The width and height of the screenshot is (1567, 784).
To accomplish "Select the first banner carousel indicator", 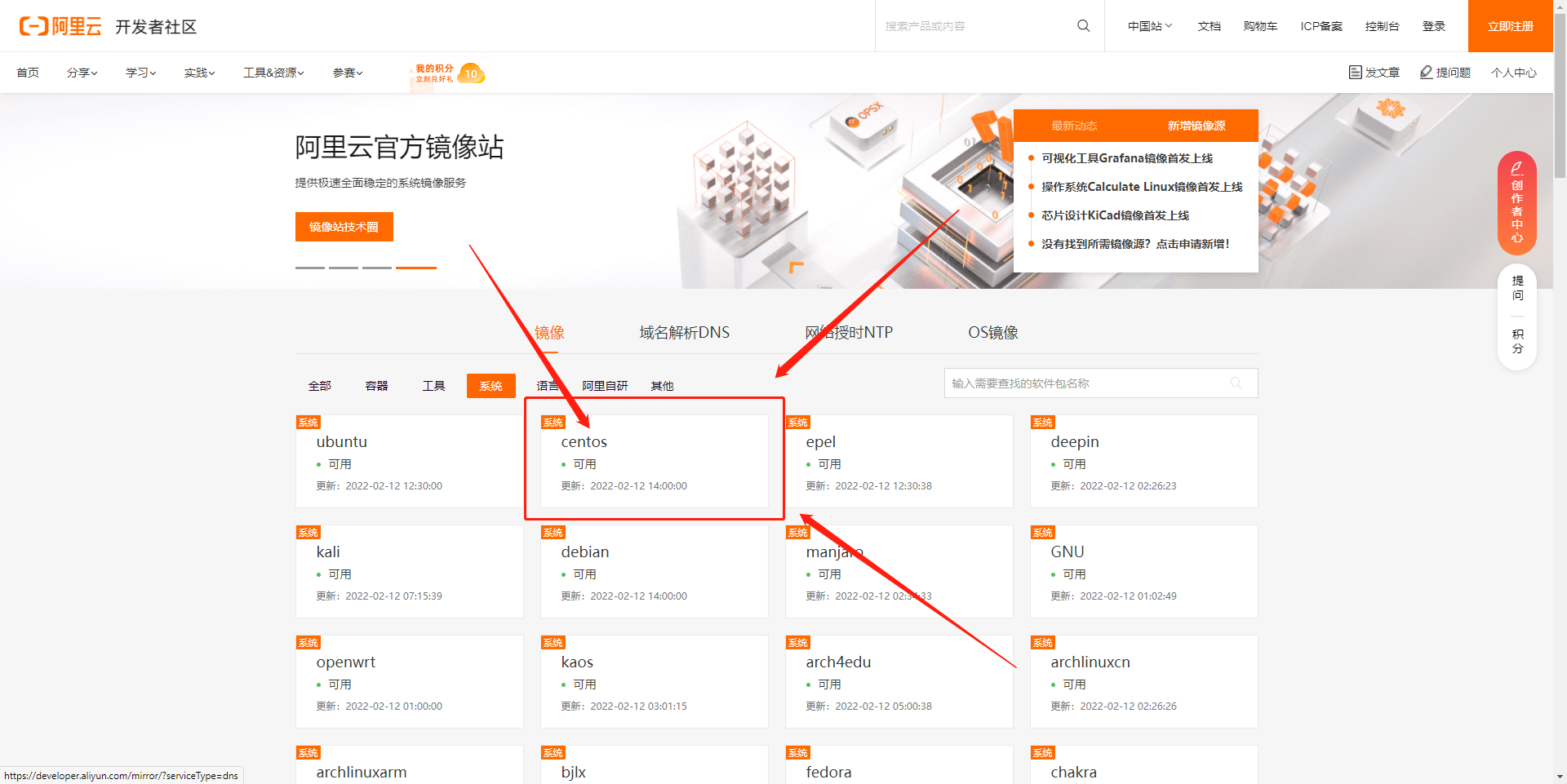I will pos(310,268).
